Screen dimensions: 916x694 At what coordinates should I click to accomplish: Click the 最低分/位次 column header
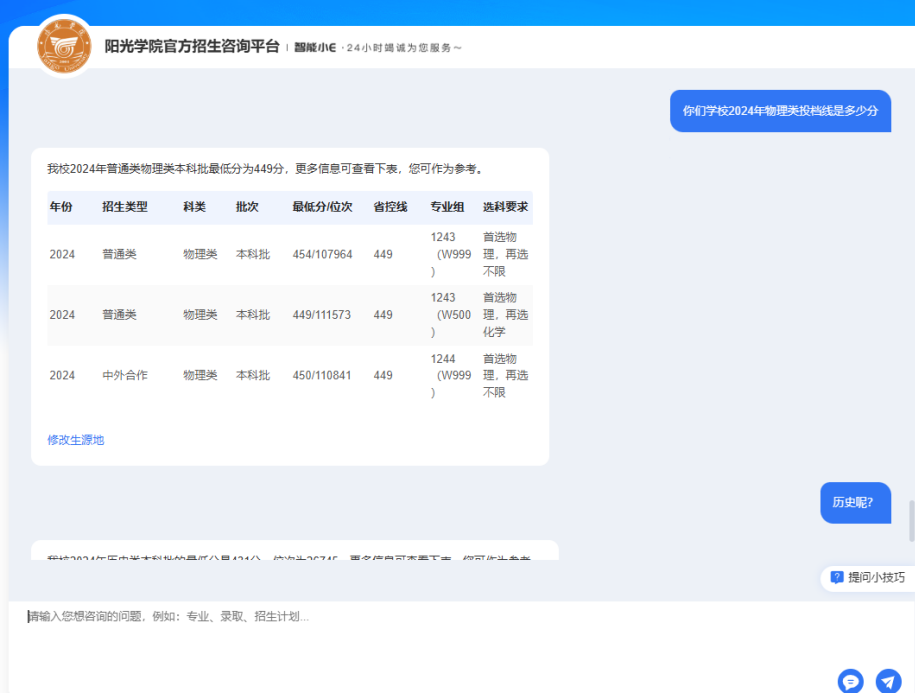coord(322,207)
